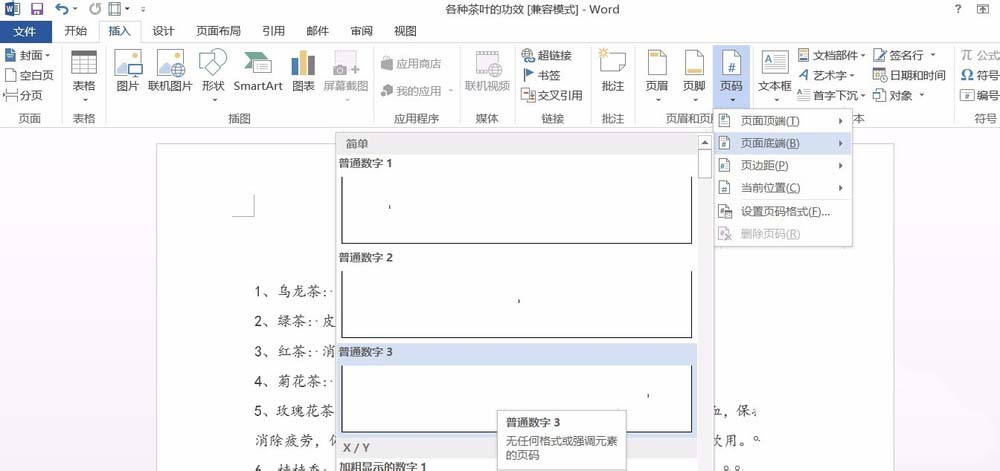Open the quick access toolbar customize arrow
1000x471 pixels.
coord(142,10)
